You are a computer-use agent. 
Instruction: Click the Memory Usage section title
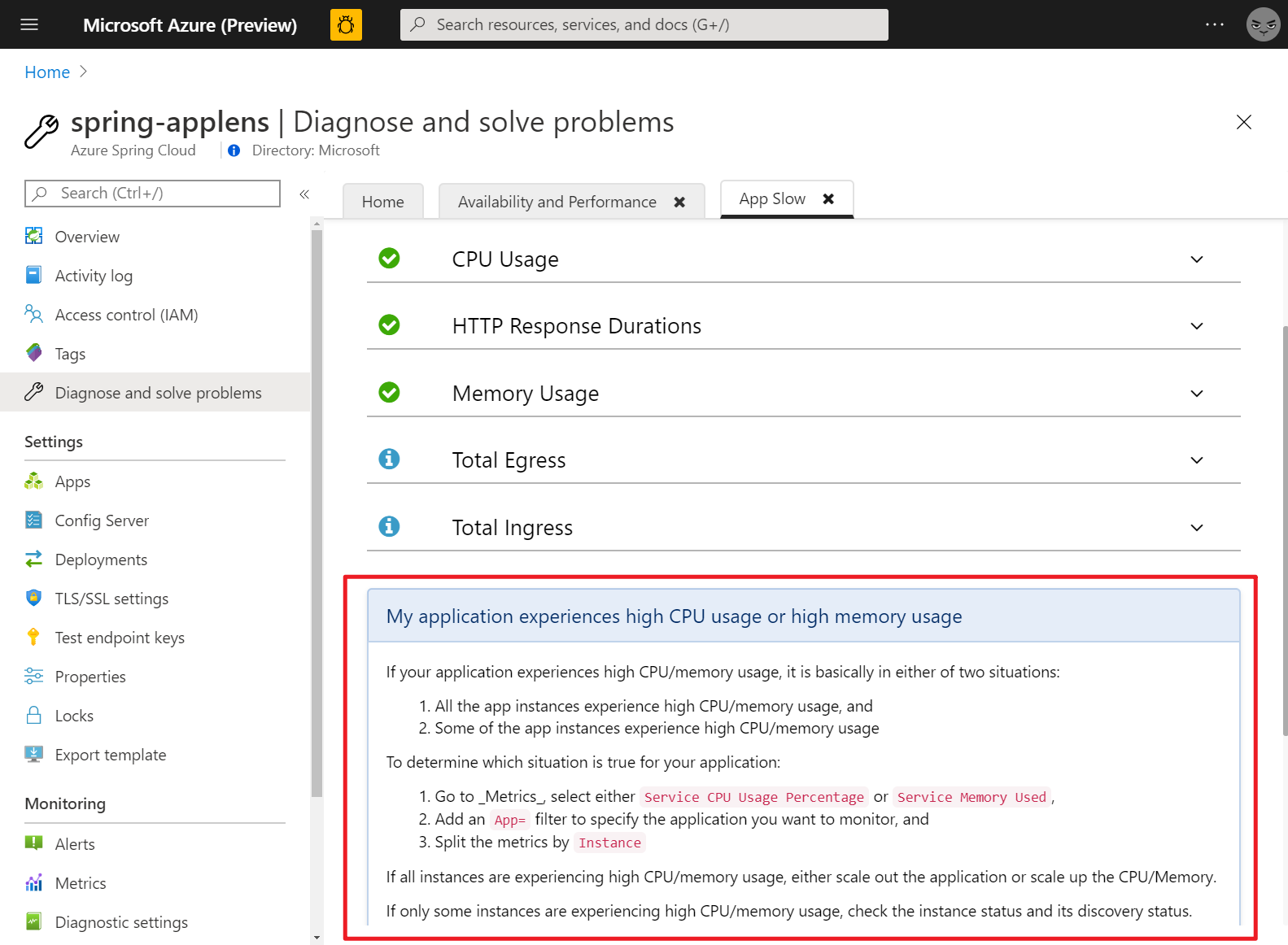pos(525,394)
